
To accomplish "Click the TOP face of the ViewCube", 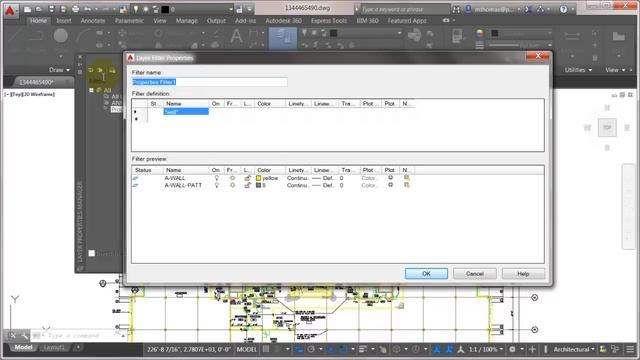I will coord(607,128).
